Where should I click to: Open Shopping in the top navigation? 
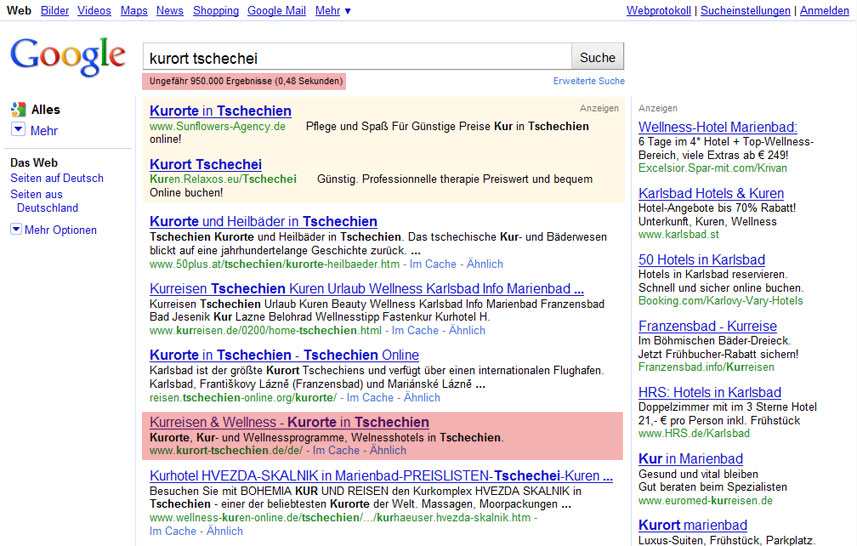[x=216, y=10]
